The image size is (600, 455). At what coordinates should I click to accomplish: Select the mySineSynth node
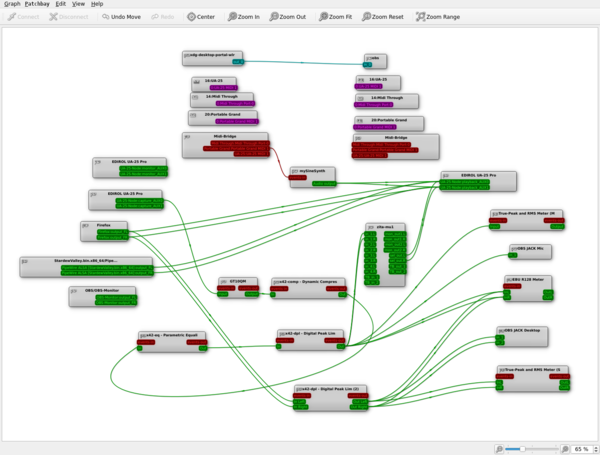313,171
